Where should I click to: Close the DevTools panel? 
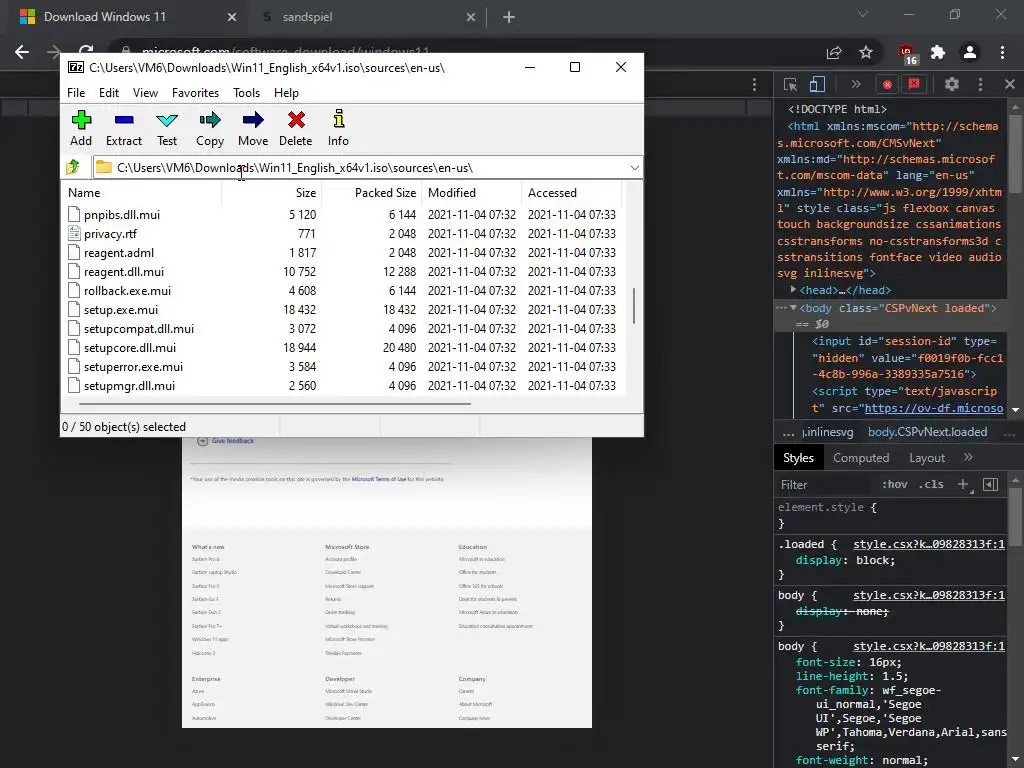[1010, 84]
